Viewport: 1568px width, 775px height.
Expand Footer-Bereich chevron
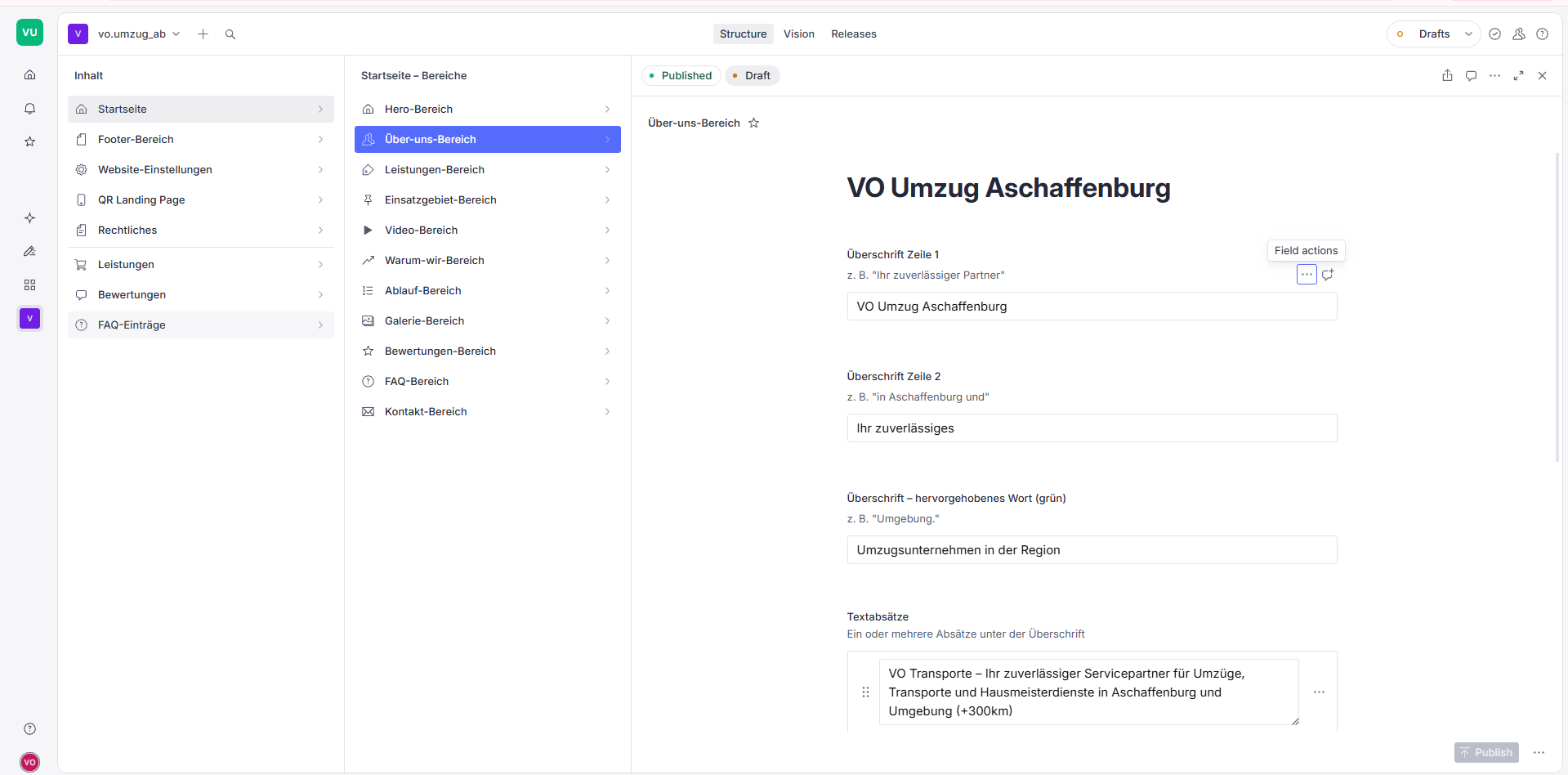coord(320,140)
